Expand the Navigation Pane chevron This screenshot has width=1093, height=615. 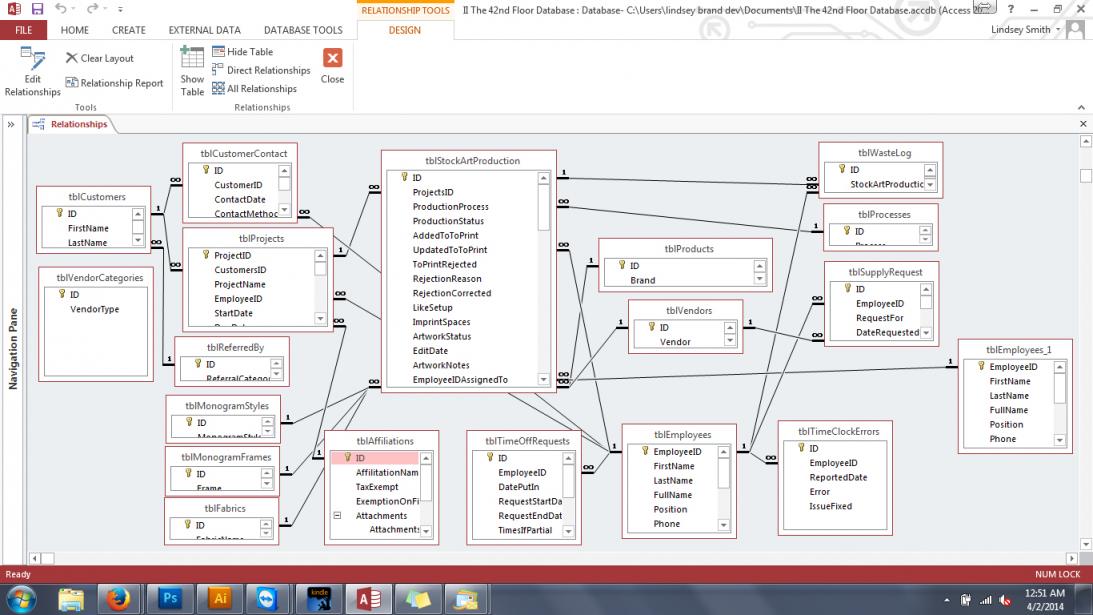click(x=11, y=124)
